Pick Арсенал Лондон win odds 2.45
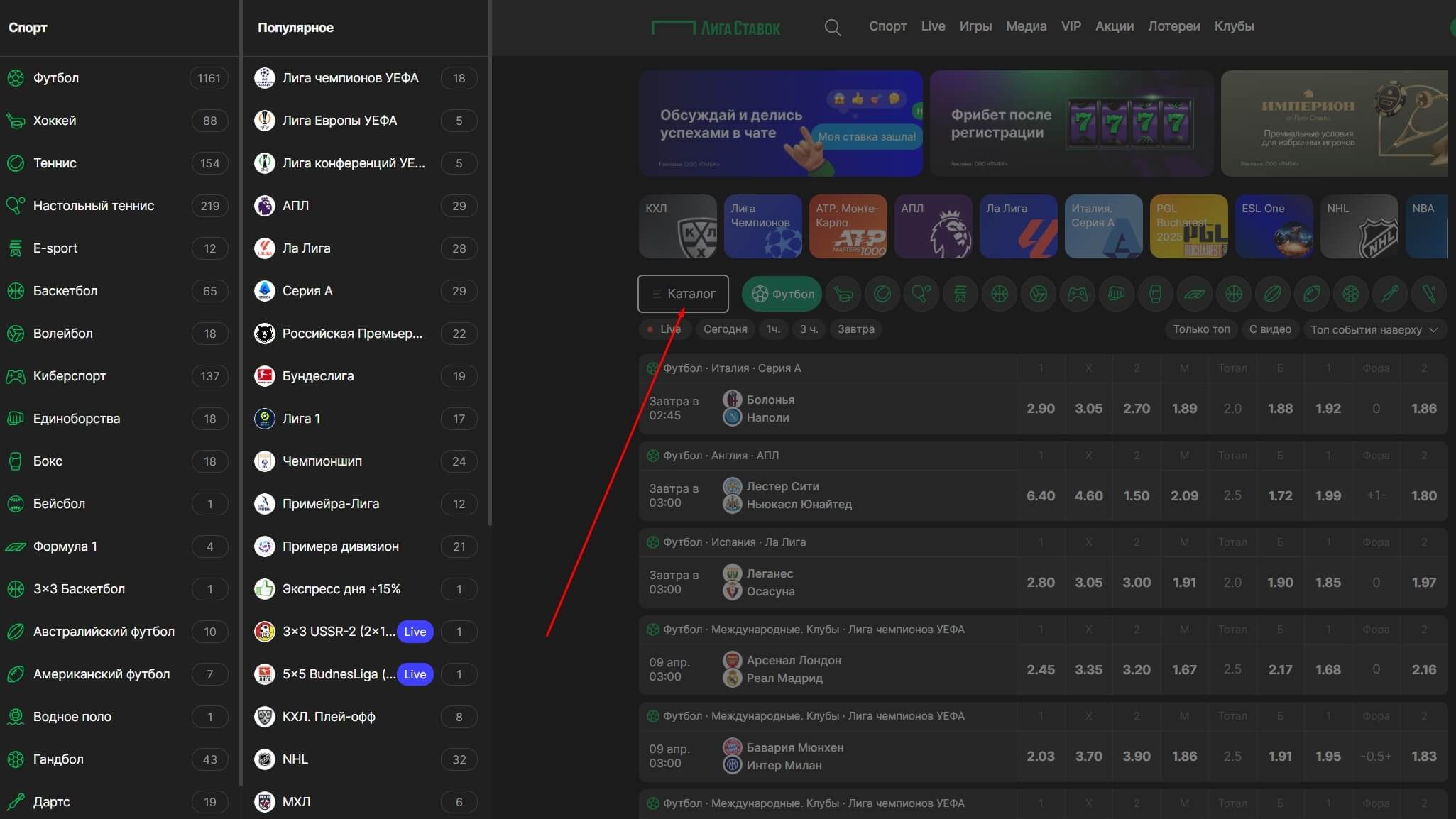This screenshot has height=819, width=1456. 1040,670
